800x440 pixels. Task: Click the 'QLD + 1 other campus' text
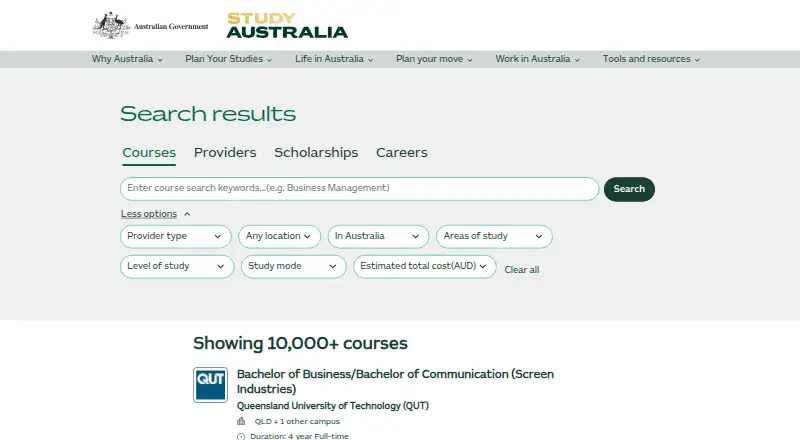coord(297,422)
